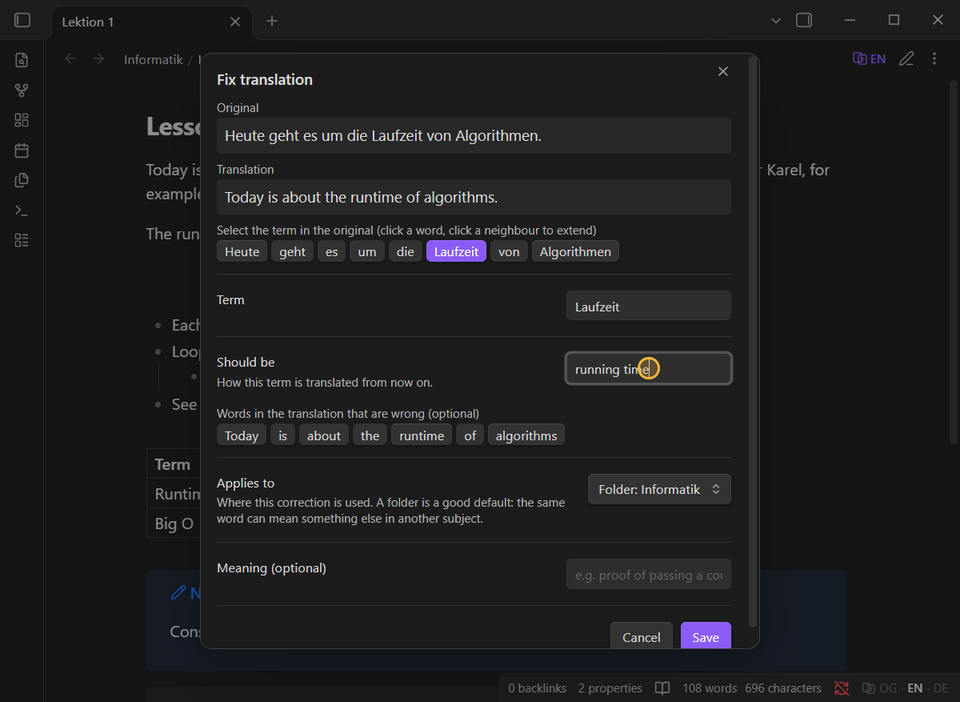Image resolution: width=960 pixels, height=702 pixels.
Task: Mark the translation word runtime as wrong
Action: click(x=421, y=435)
